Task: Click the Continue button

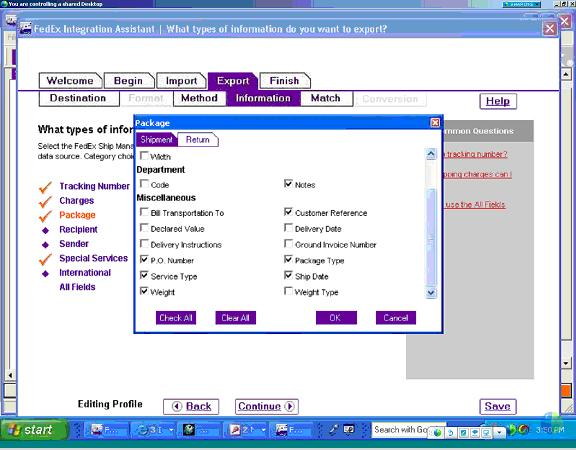Action: 267,406
